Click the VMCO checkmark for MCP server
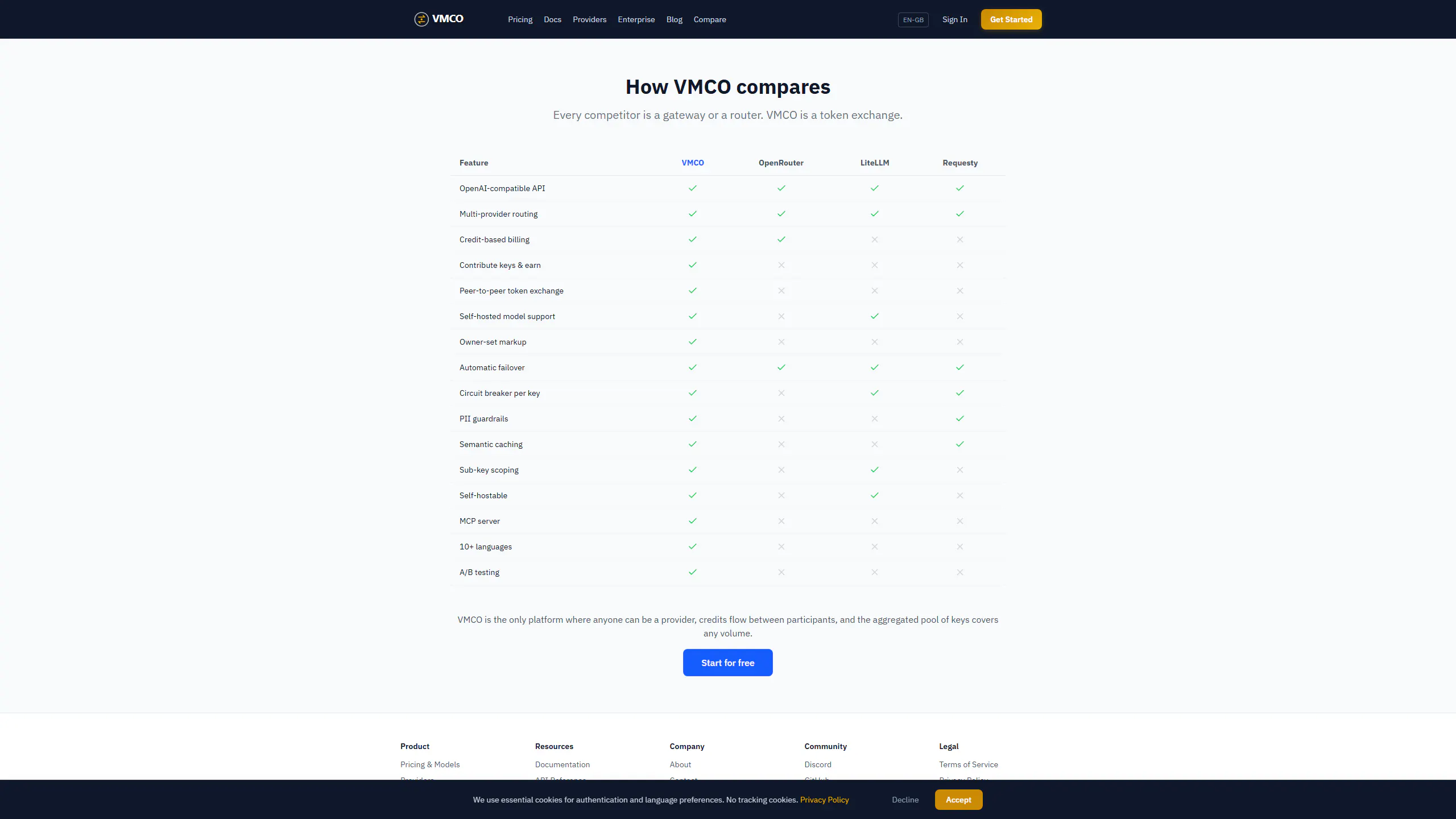Screen dimensions: 1456x819 (x=693, y=521)
